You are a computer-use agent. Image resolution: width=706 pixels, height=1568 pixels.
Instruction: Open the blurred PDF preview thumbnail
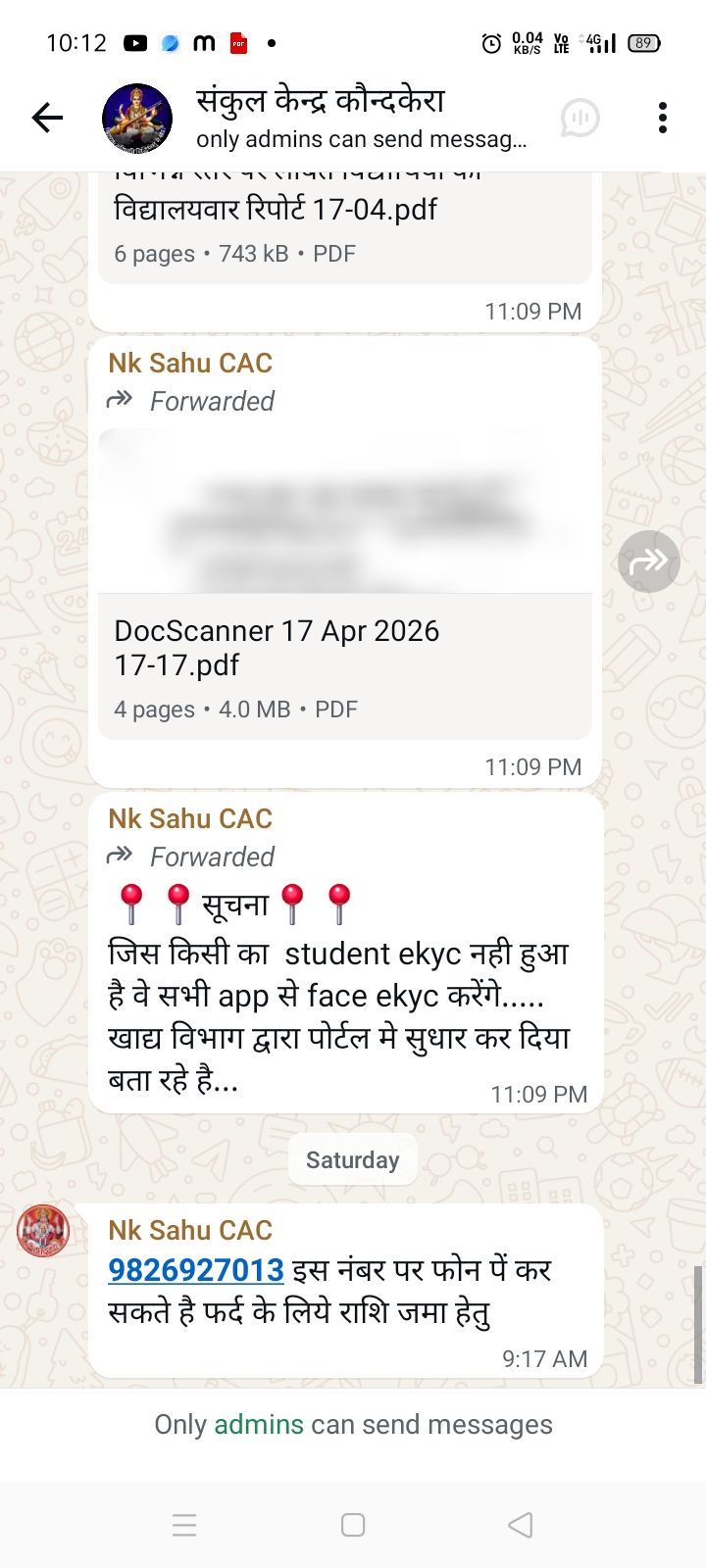tap(345, 511)
